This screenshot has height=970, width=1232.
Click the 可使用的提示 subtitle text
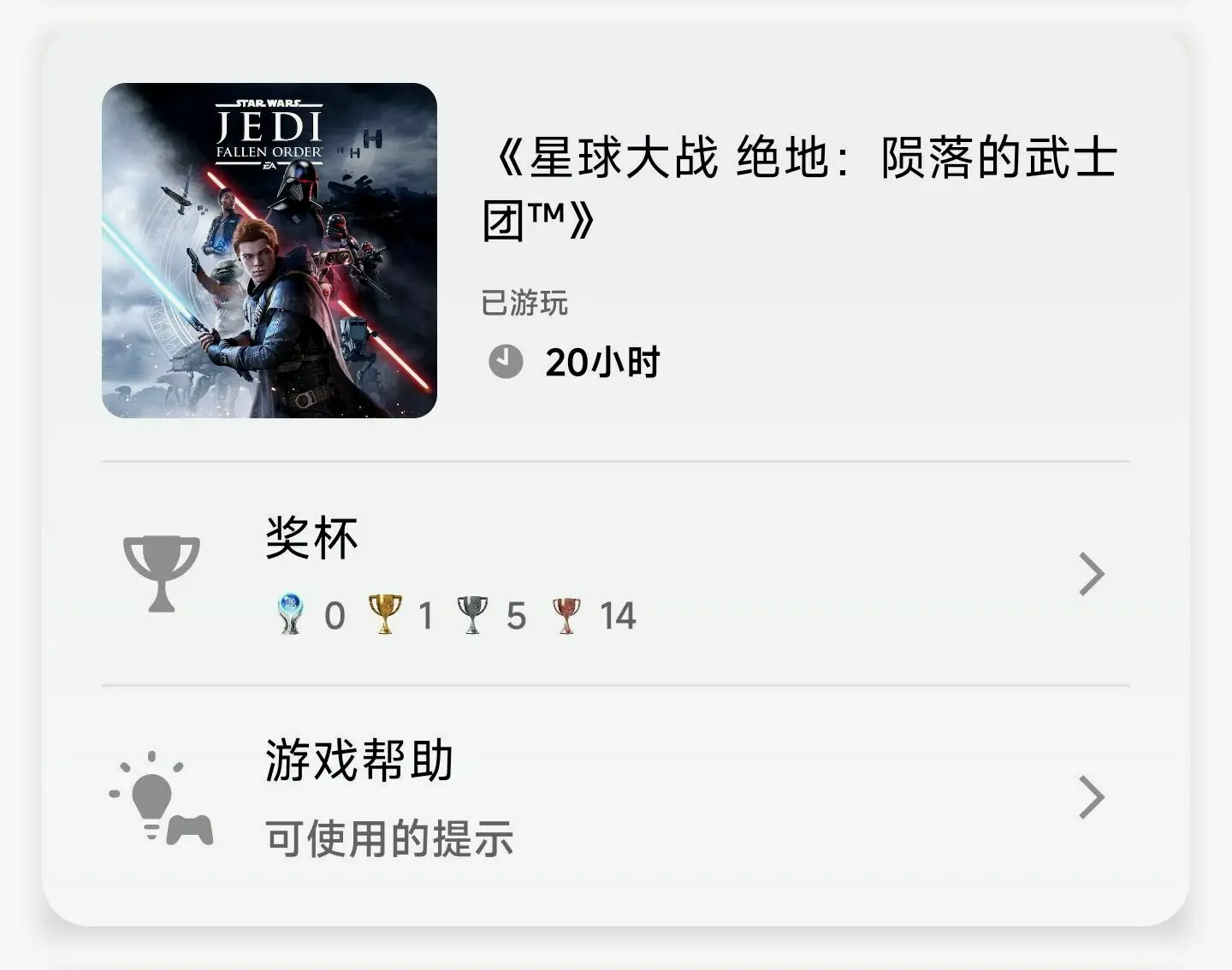click(x=389, y=838)
